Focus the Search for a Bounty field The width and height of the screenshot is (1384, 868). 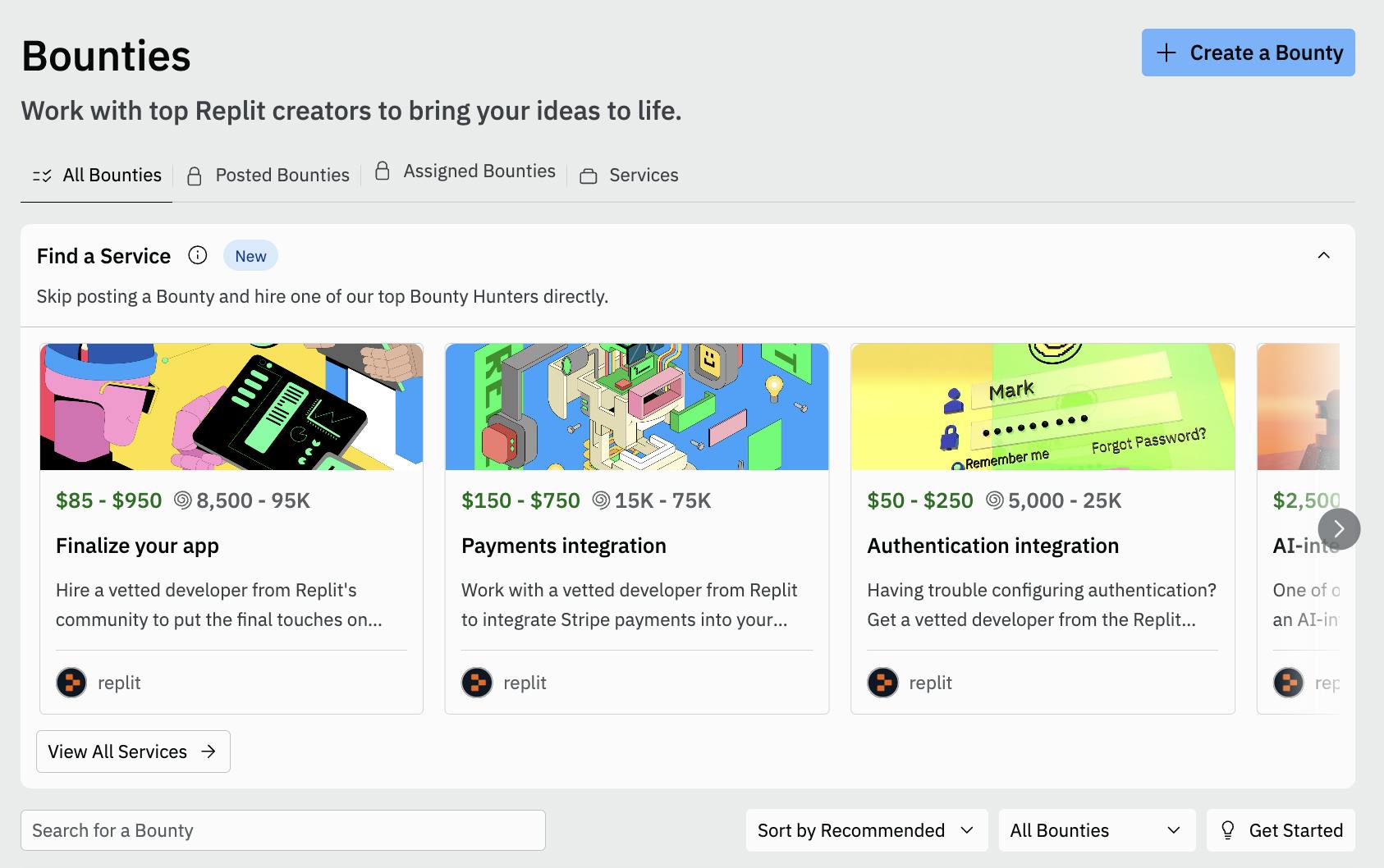[x=282, y=830]
